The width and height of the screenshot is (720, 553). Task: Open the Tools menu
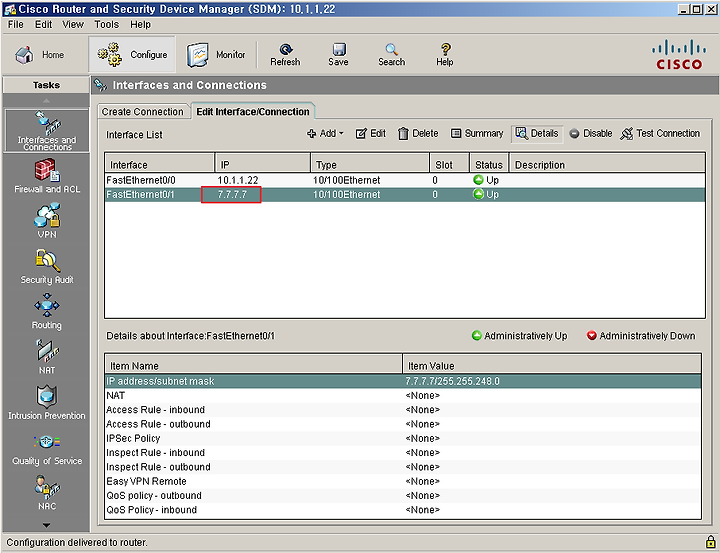click(107, 24)
